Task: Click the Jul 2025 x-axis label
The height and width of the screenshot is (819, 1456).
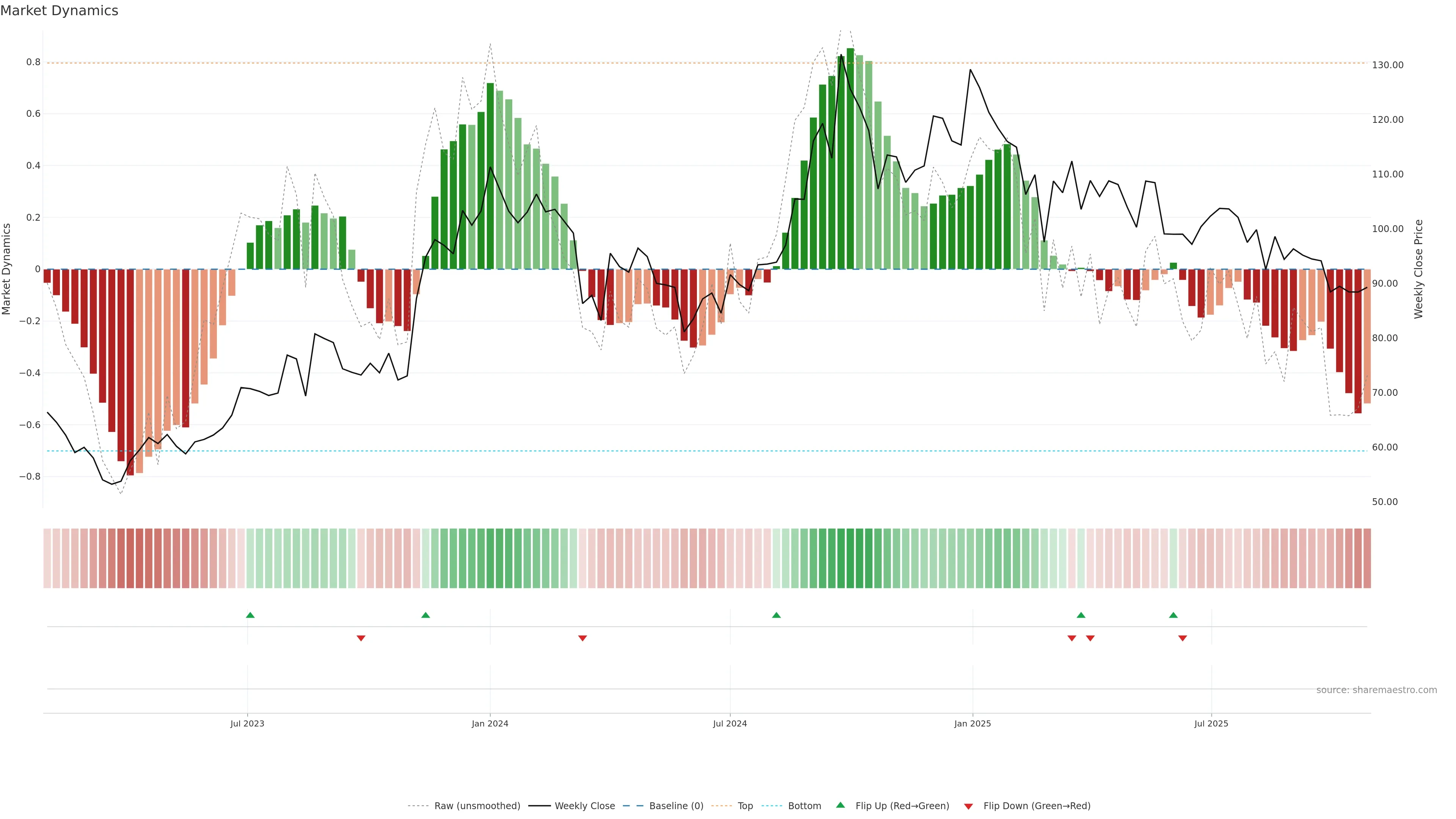Action: (x=1211, y=723)
